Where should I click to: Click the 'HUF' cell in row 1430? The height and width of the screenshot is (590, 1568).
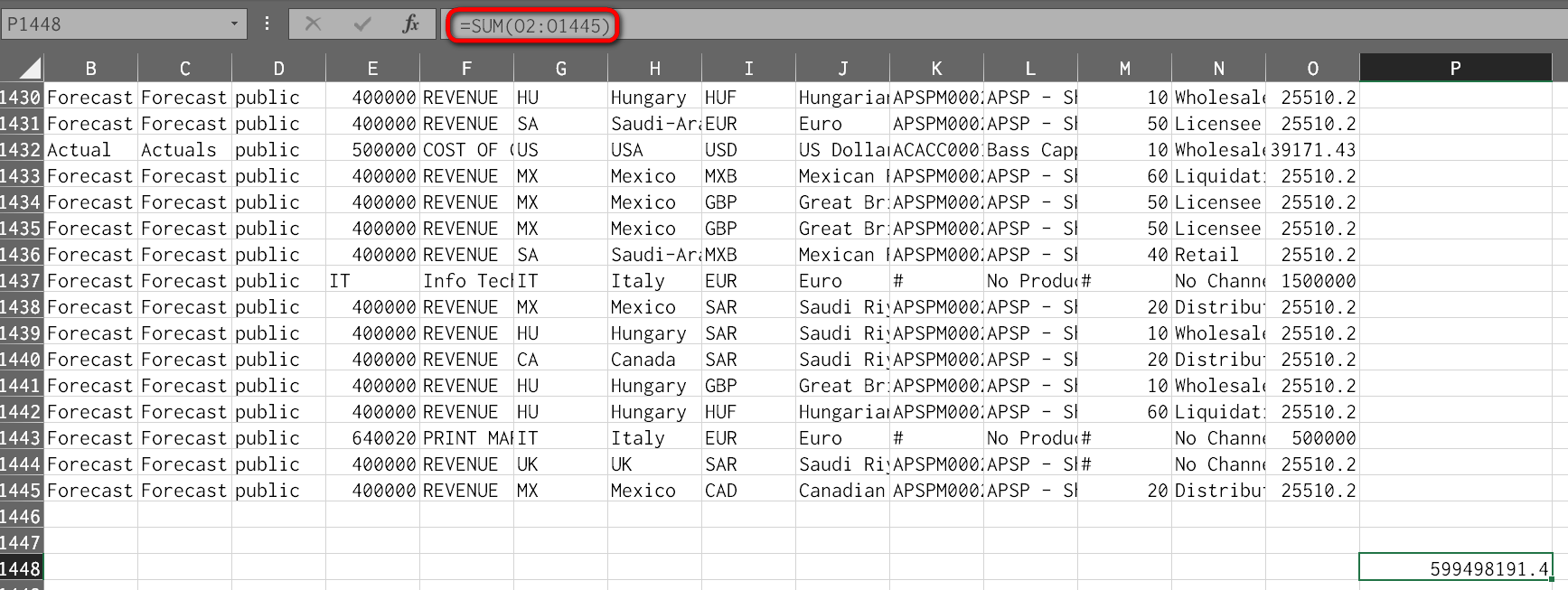coord(749,98)
